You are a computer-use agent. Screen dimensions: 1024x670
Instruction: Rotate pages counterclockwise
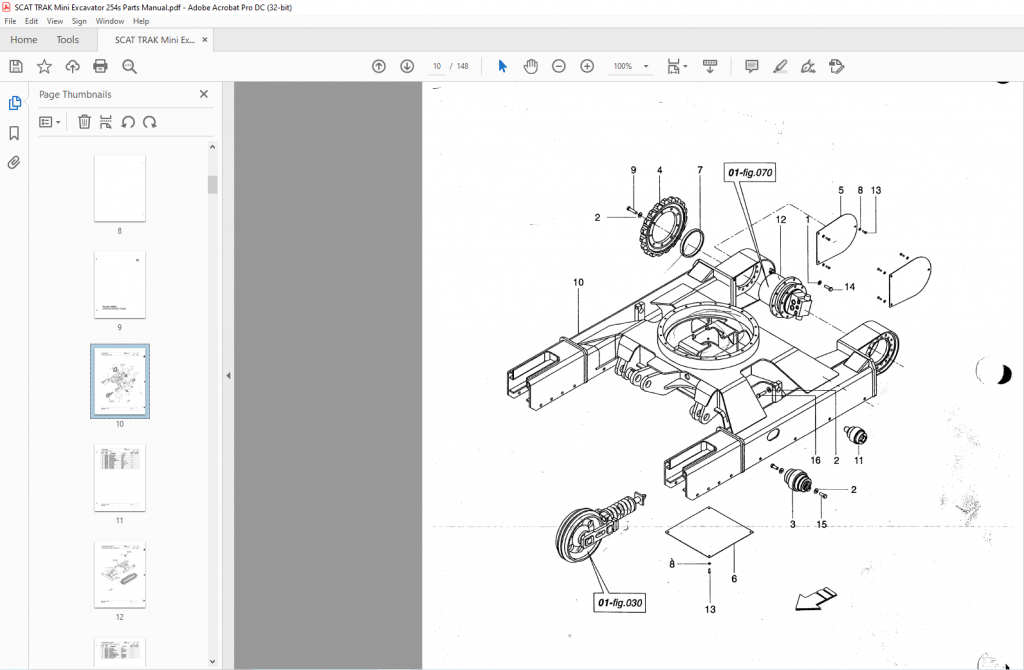[128, 121]
